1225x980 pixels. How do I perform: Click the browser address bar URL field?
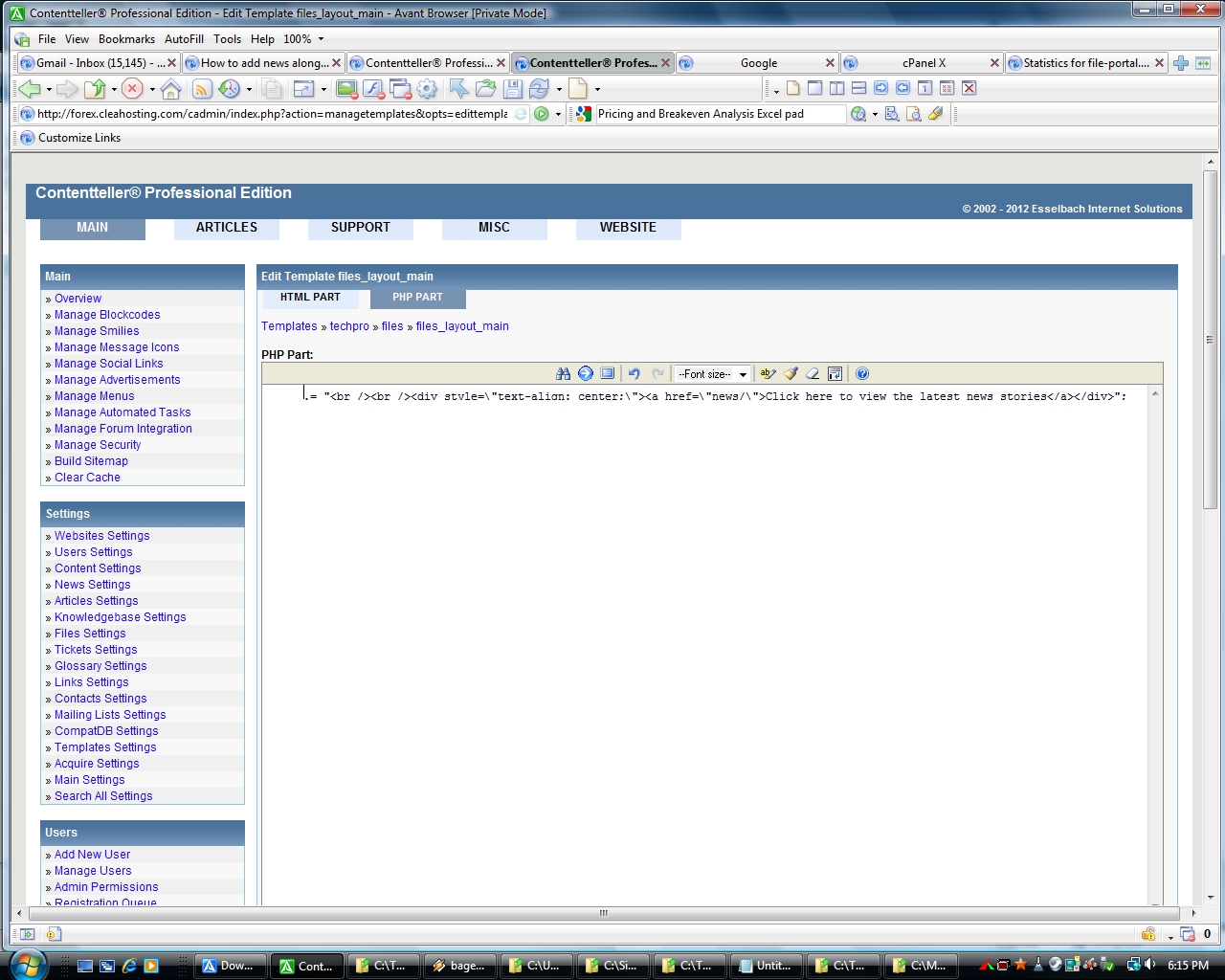pos(273,114)
